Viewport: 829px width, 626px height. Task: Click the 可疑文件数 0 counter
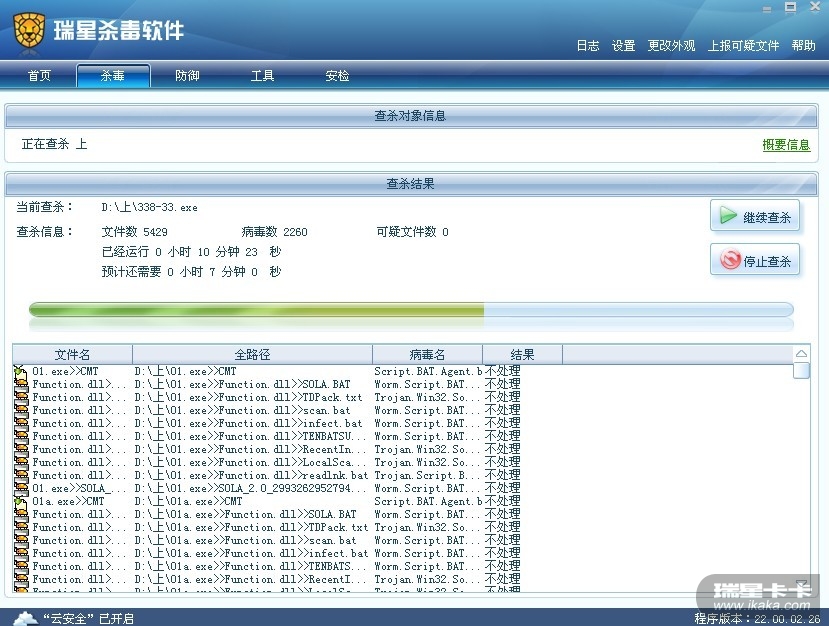click(x=412, y=232)
